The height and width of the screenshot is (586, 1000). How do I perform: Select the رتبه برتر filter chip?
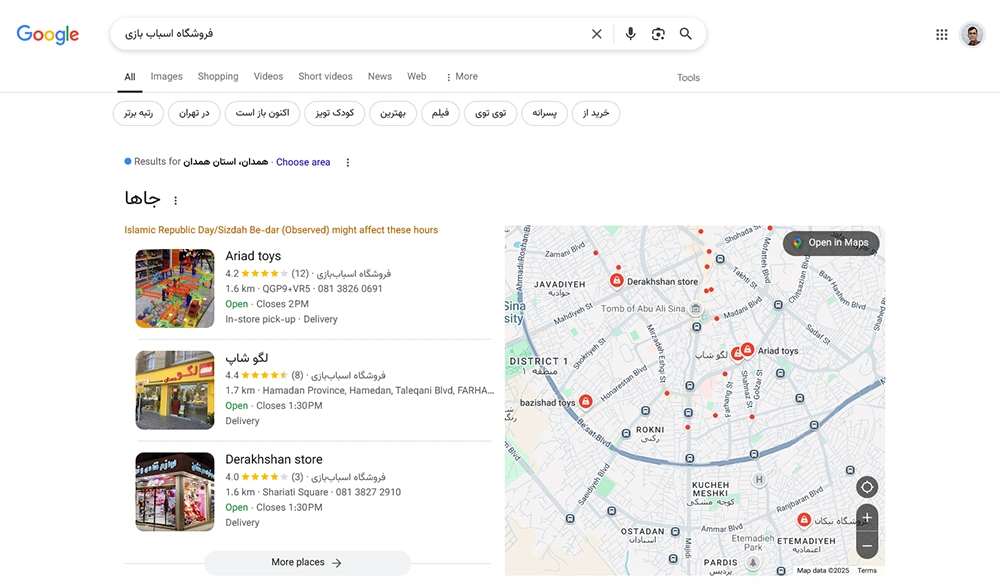(x=138, y=114)
